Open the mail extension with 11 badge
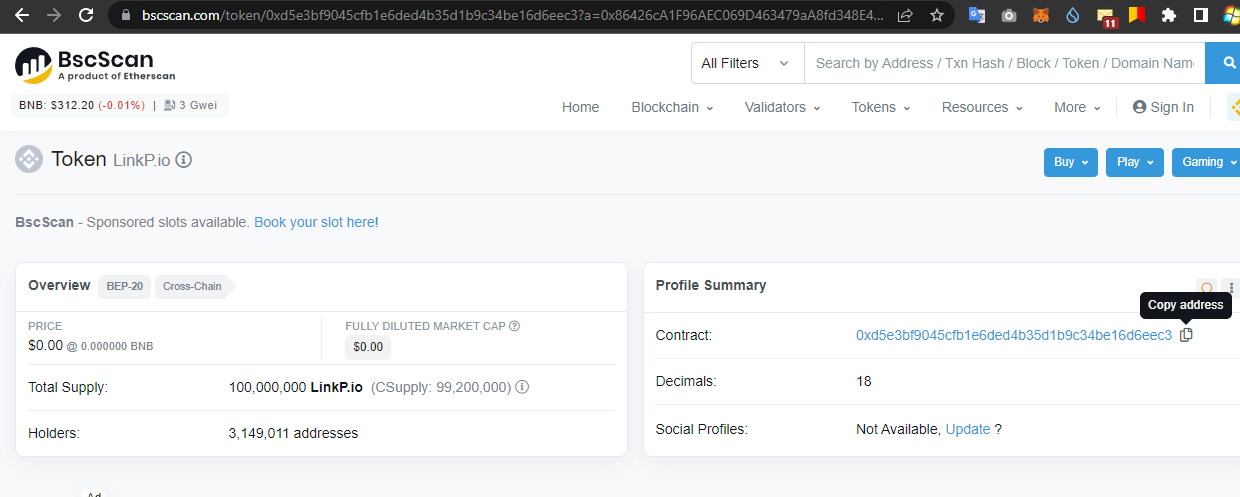 (x=1106, y=16)
